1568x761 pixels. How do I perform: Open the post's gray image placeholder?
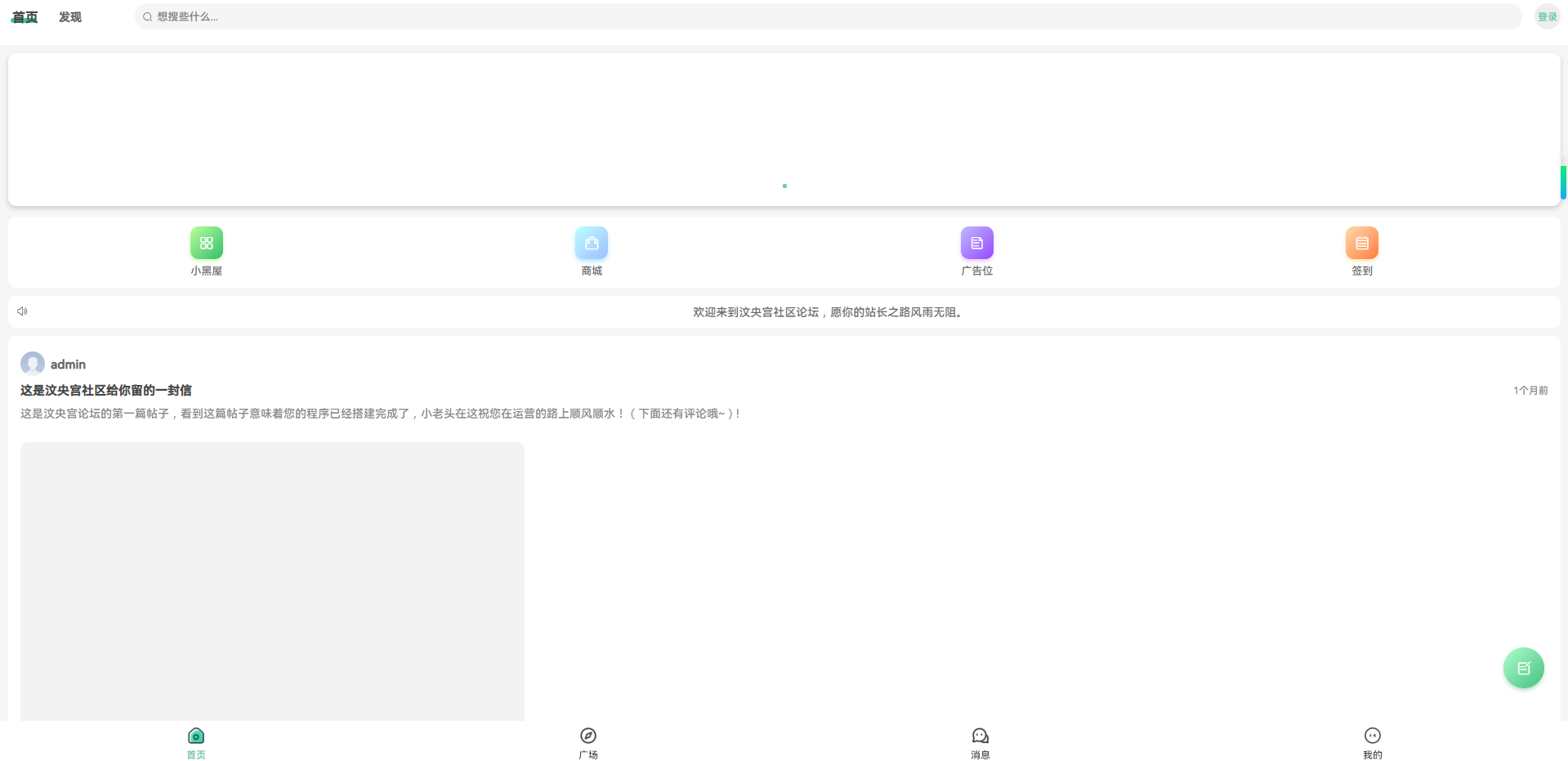pos(272,580)
